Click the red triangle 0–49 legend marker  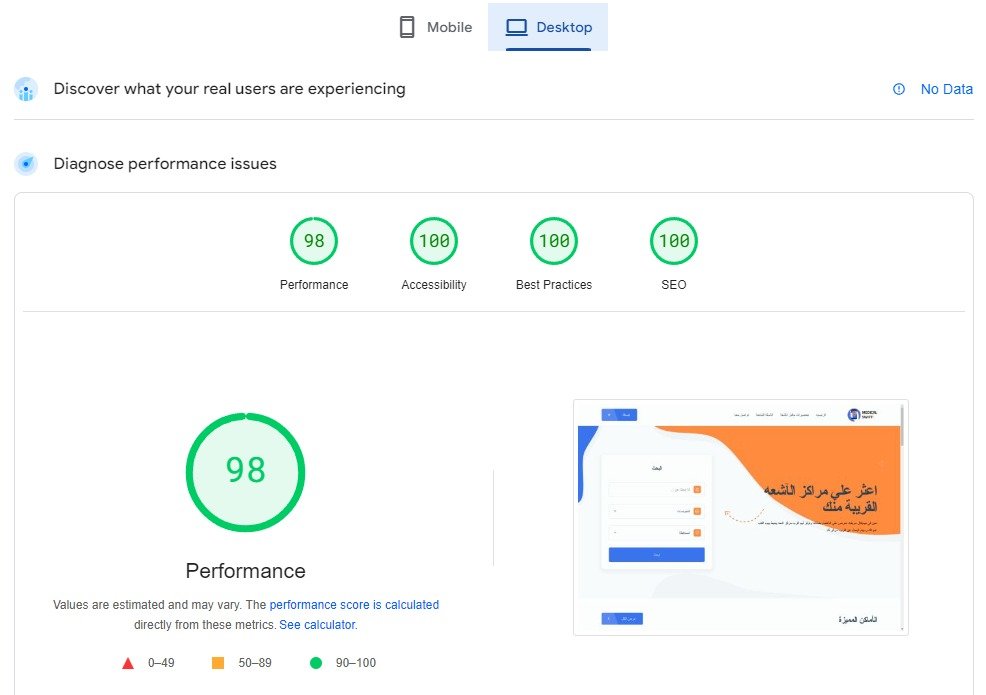128,663
